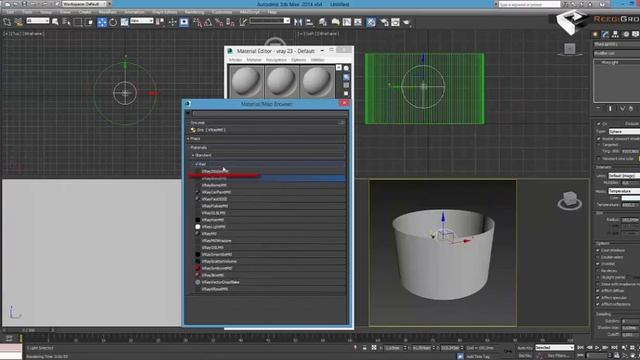Click the Mirror tool icon
640x360 pixels.
298,22
